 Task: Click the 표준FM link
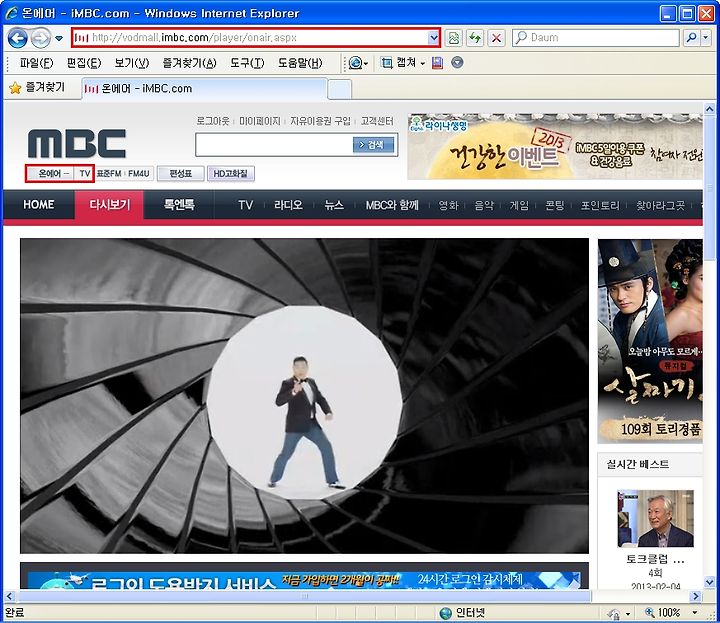pyautogui.click(x=109, y=174)
